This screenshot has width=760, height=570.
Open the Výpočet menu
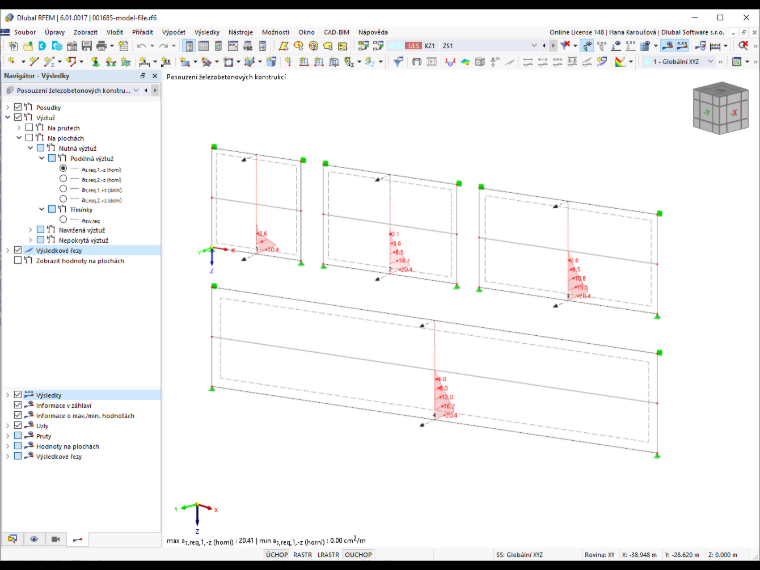(x=174, y=32)
